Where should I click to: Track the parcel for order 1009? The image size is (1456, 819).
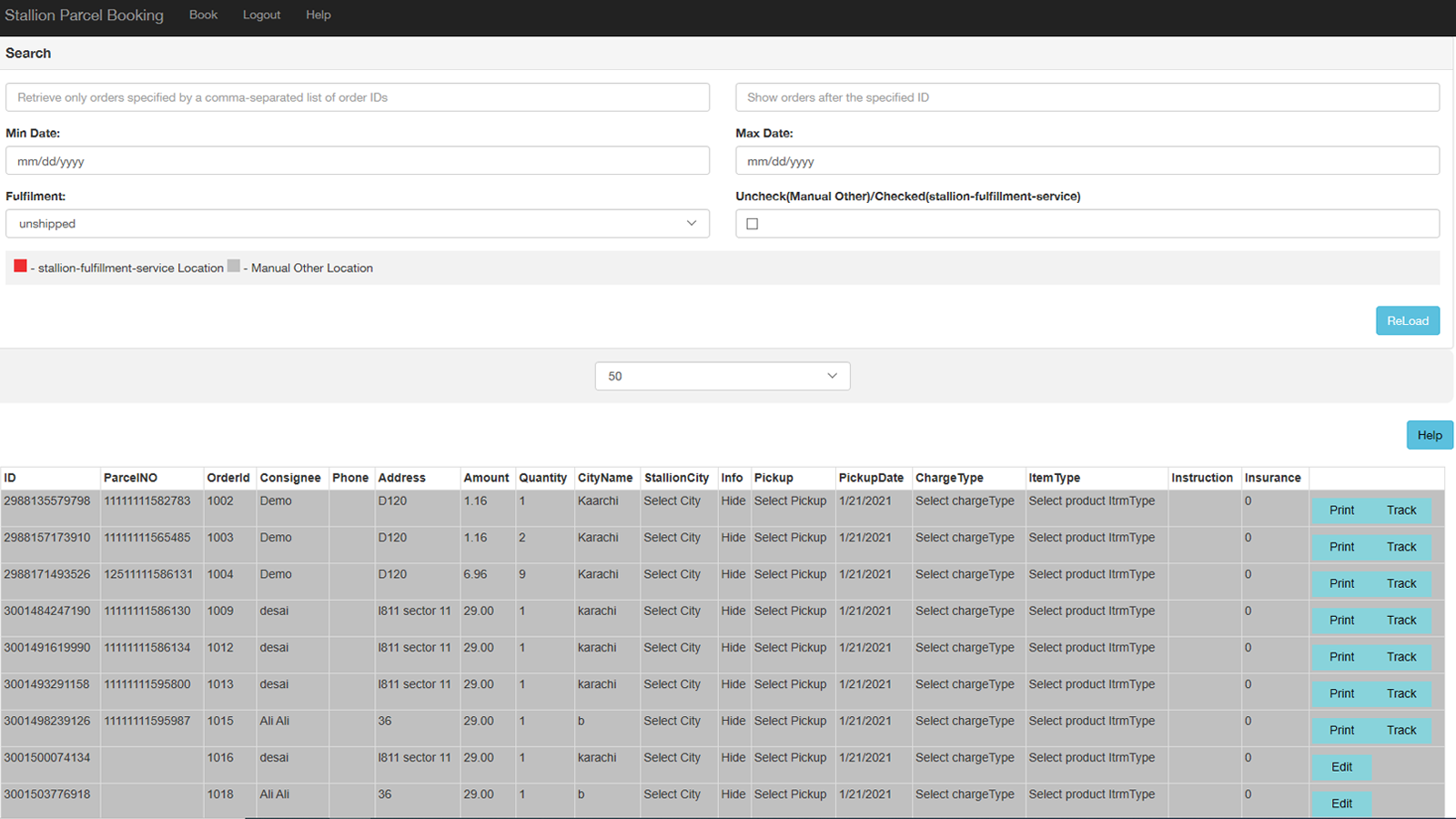click(x=1401, y=621)
